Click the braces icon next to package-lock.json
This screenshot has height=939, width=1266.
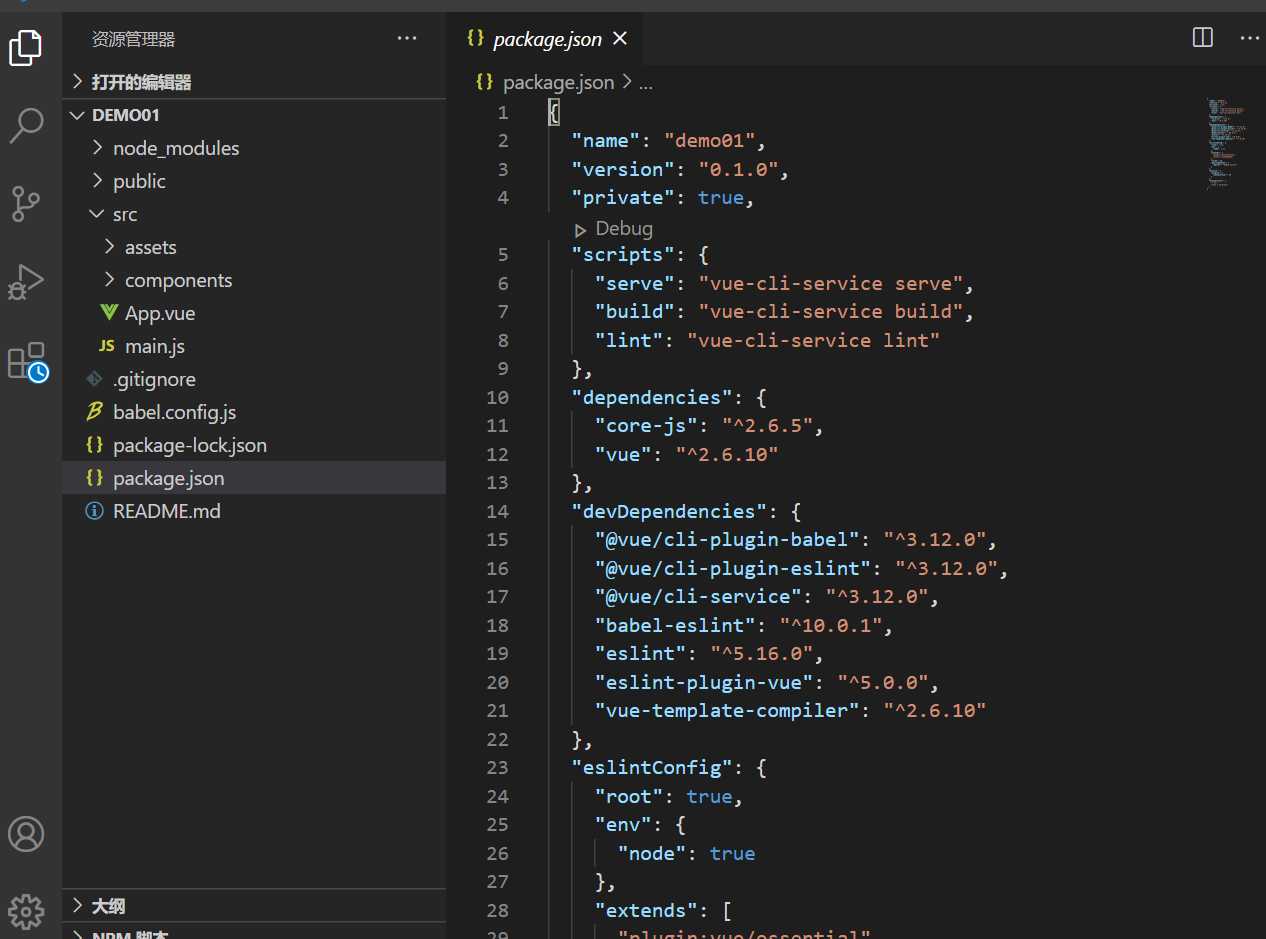point(95,445)
